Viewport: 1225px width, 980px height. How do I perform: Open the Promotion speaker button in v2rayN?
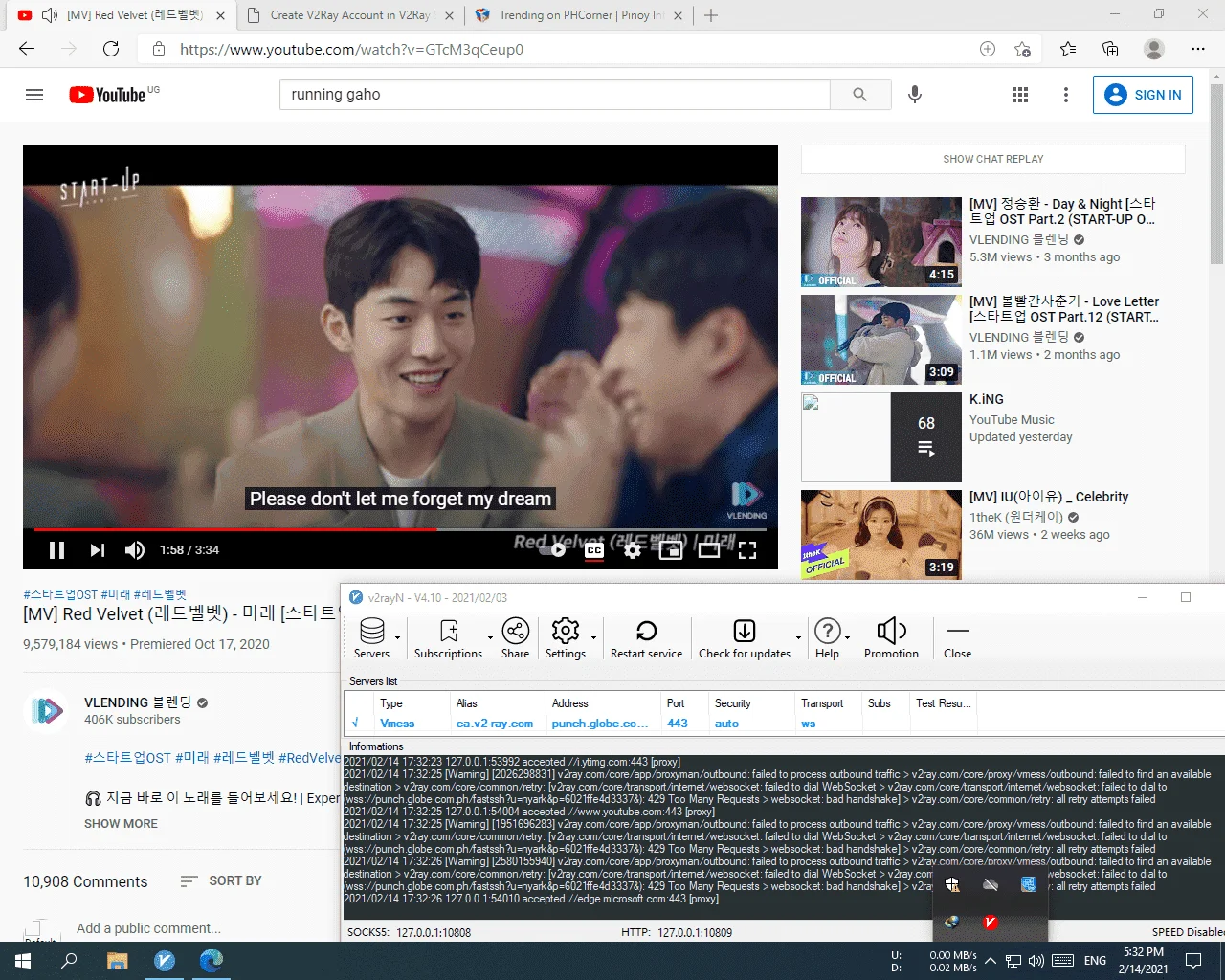pos(891,638)
